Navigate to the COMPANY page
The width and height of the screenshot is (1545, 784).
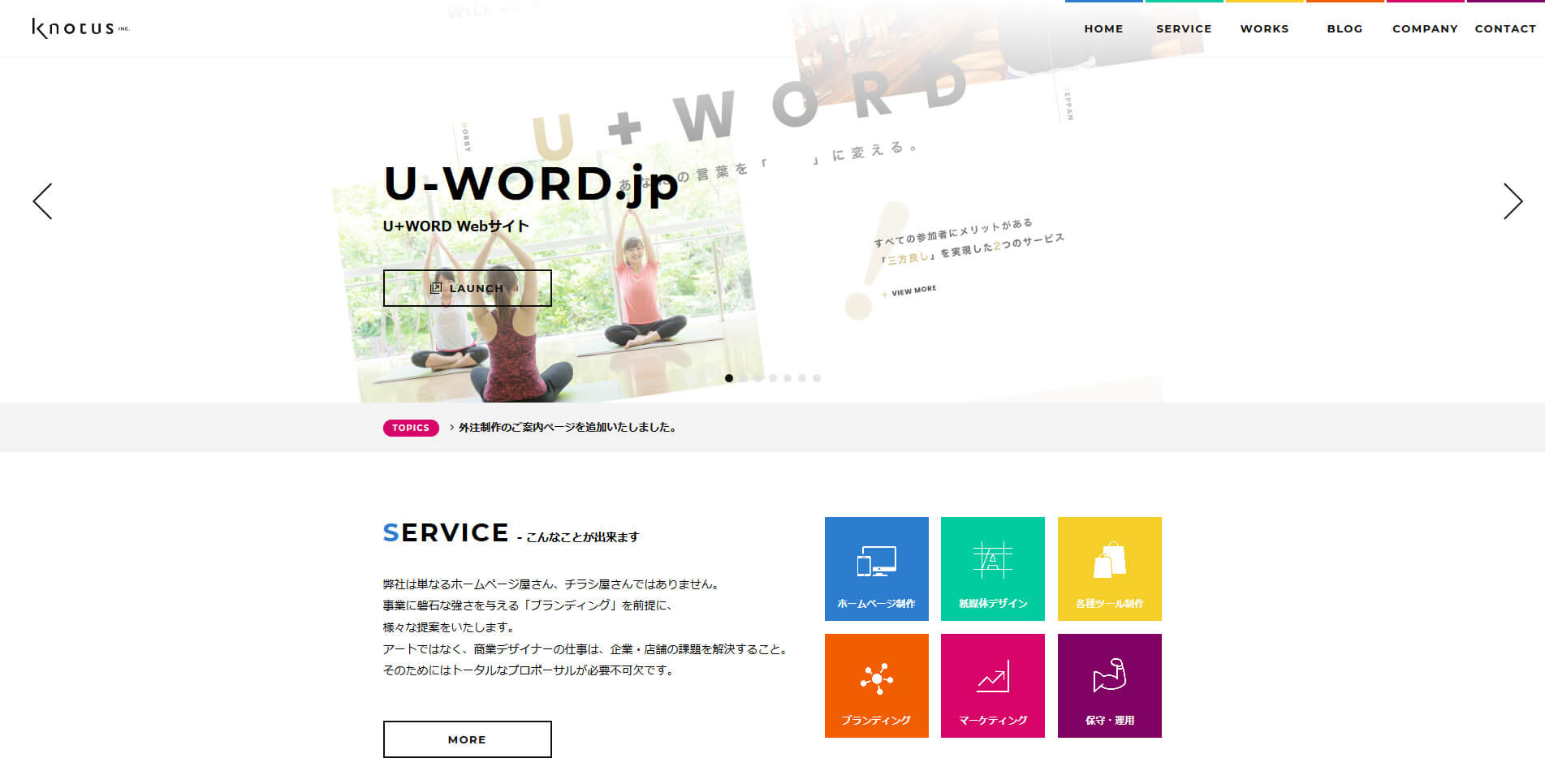[1425, 28]
